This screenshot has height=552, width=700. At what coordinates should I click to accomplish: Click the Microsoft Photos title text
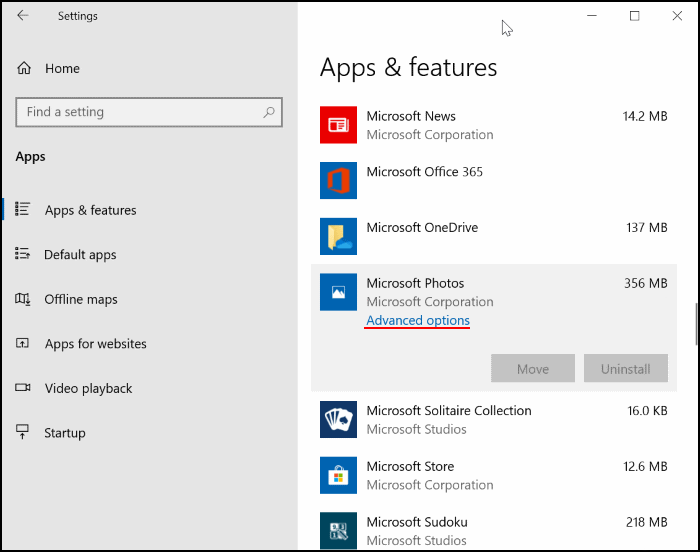[x=415, y=283]
